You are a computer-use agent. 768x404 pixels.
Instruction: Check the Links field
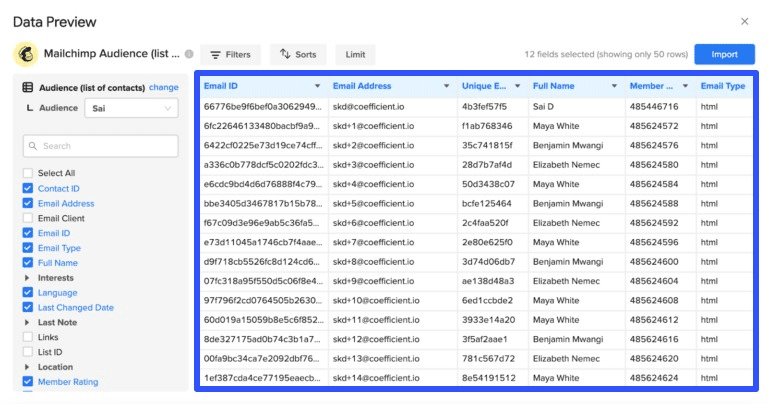coord(28,337)
